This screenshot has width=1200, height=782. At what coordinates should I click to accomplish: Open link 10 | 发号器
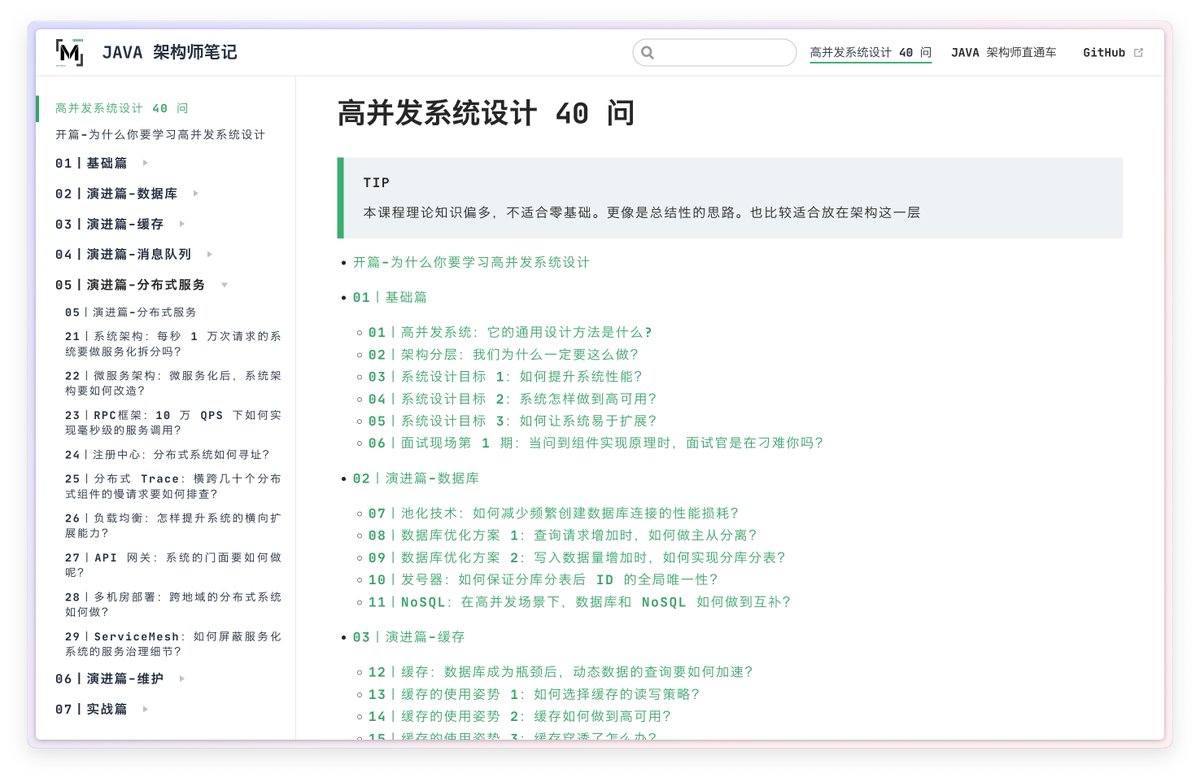point(543,579)
